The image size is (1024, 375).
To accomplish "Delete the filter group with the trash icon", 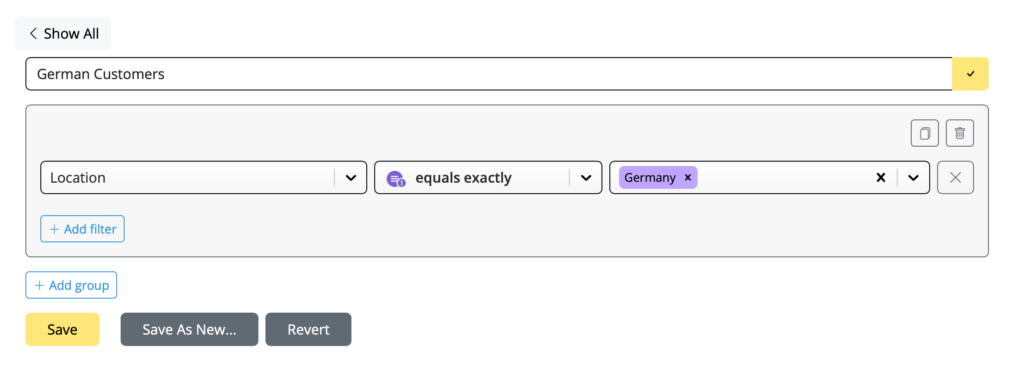I will [960, 133].
